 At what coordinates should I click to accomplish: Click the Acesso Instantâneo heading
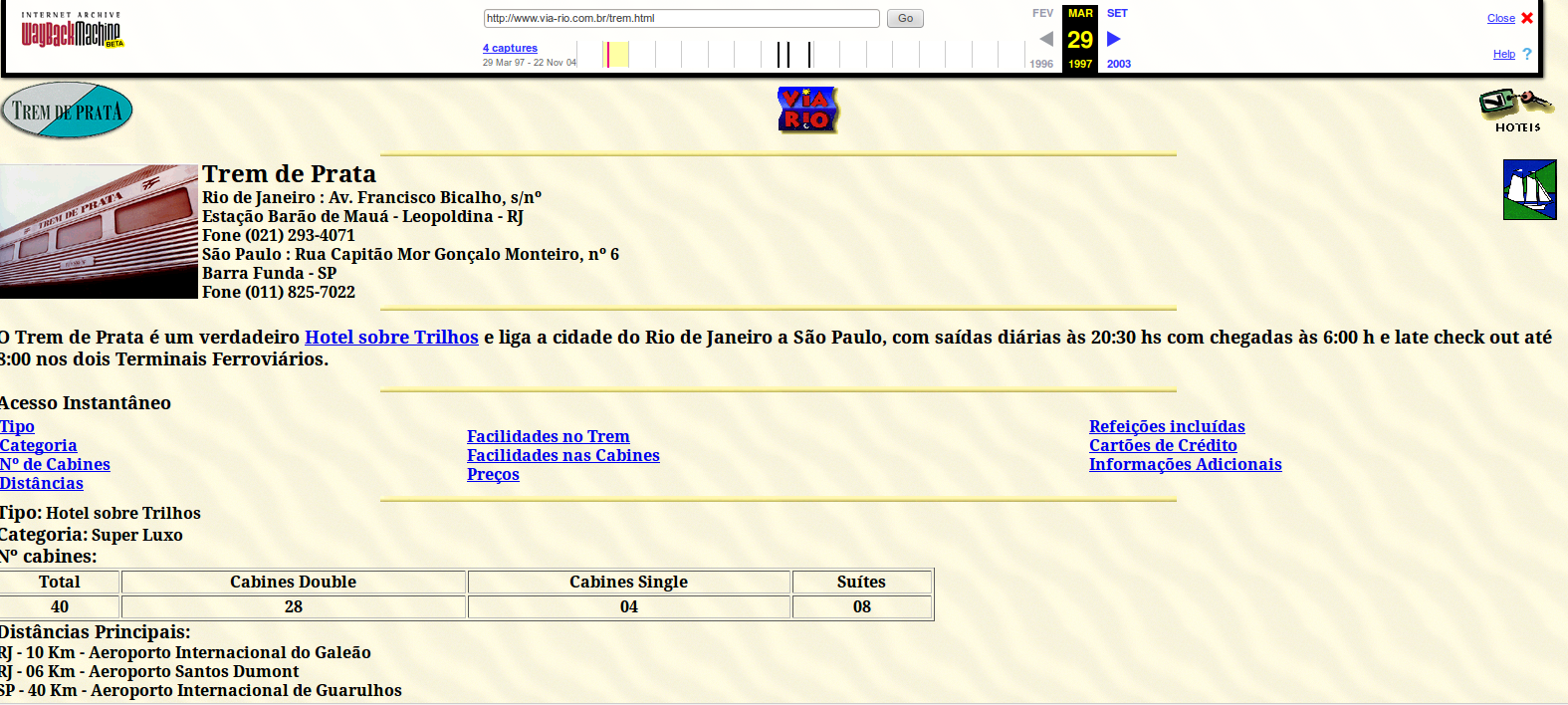[x=86, y=402]
